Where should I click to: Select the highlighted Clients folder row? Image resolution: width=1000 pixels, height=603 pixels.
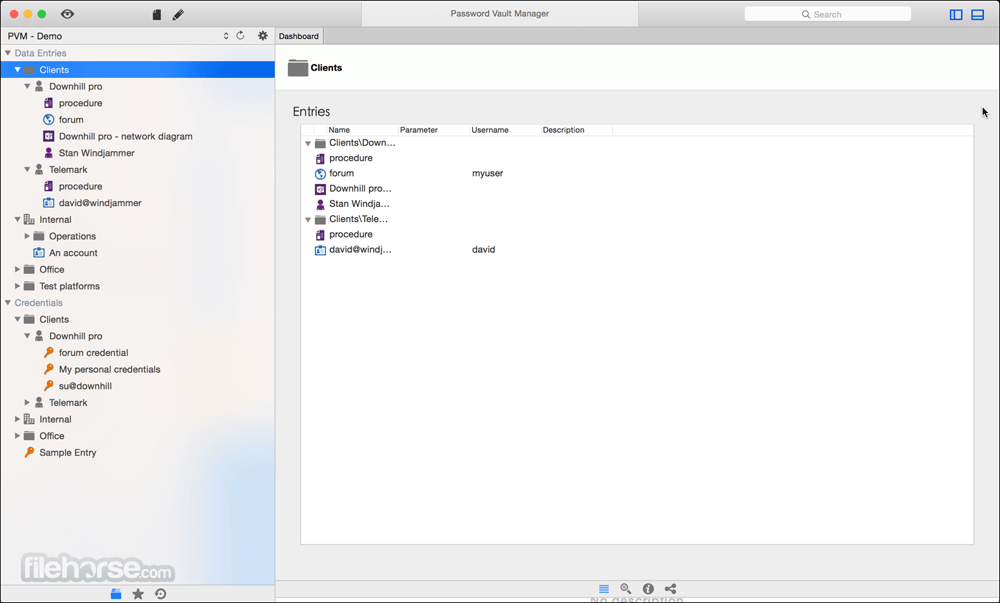(x=138, y=69)
